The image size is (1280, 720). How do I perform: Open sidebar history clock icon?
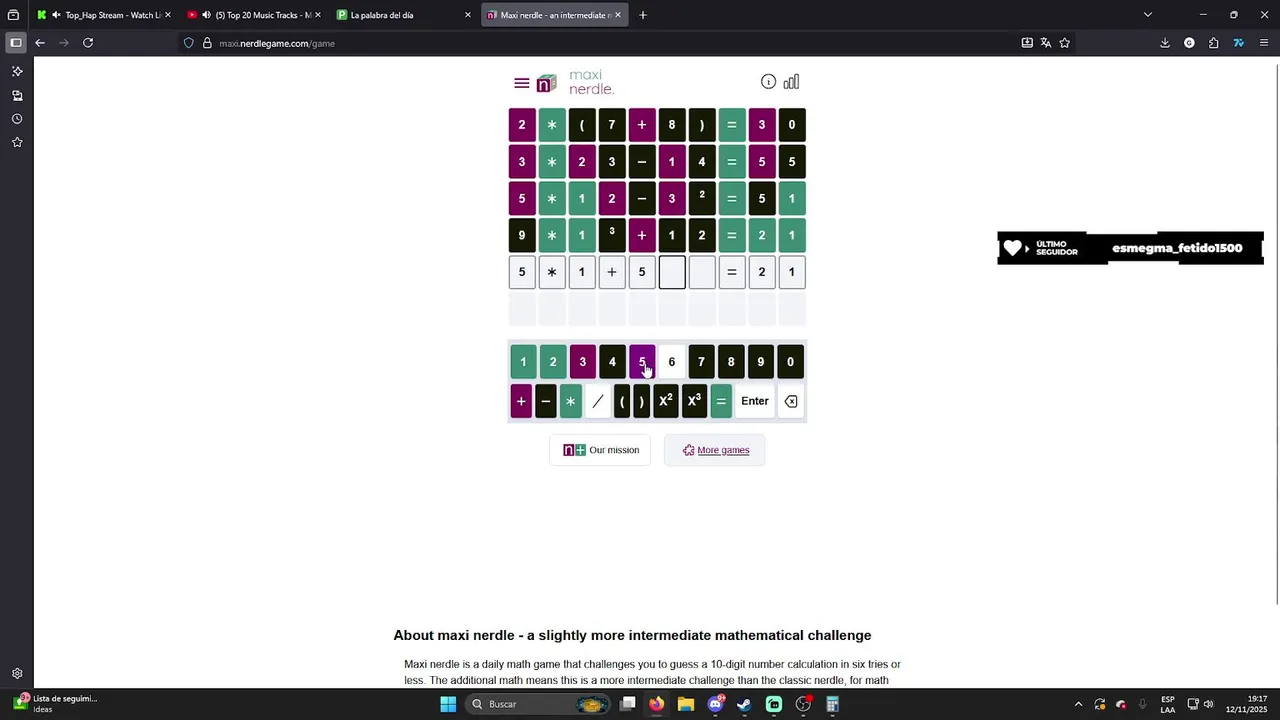pos(17,119)
